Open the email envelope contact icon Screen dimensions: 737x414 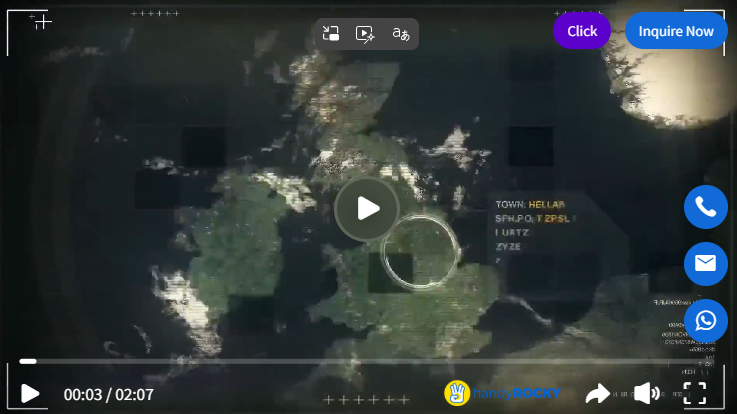click(705, 264)
